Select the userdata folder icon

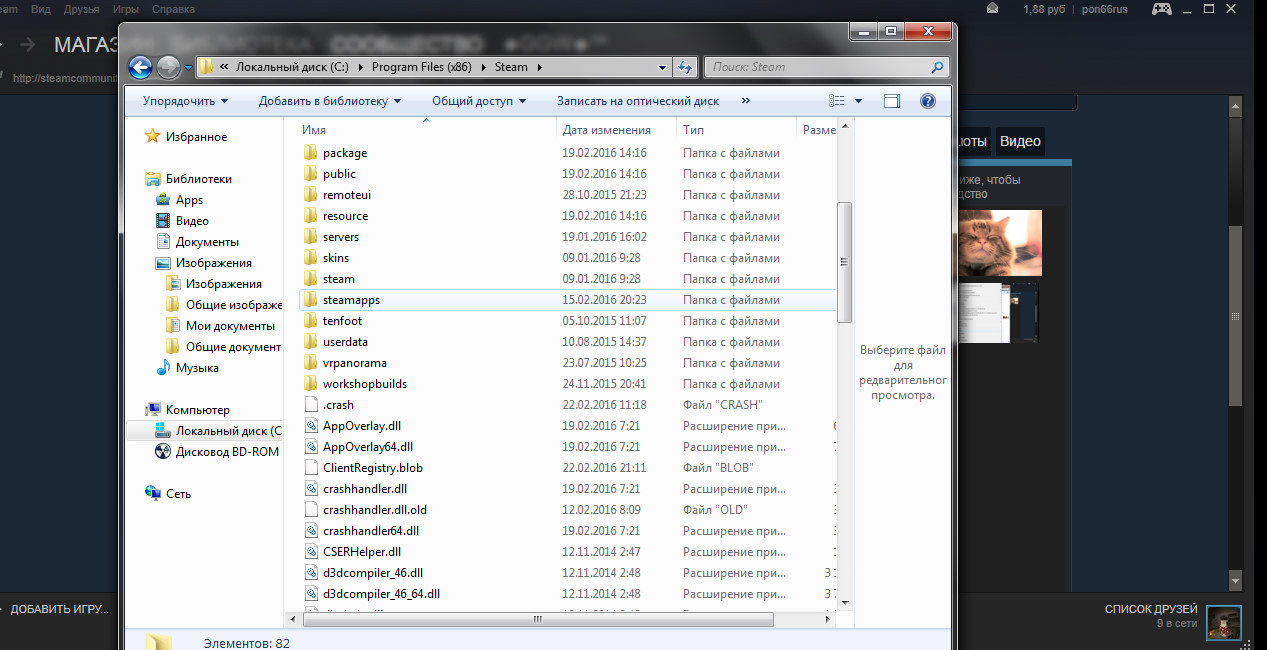[310, 342]
